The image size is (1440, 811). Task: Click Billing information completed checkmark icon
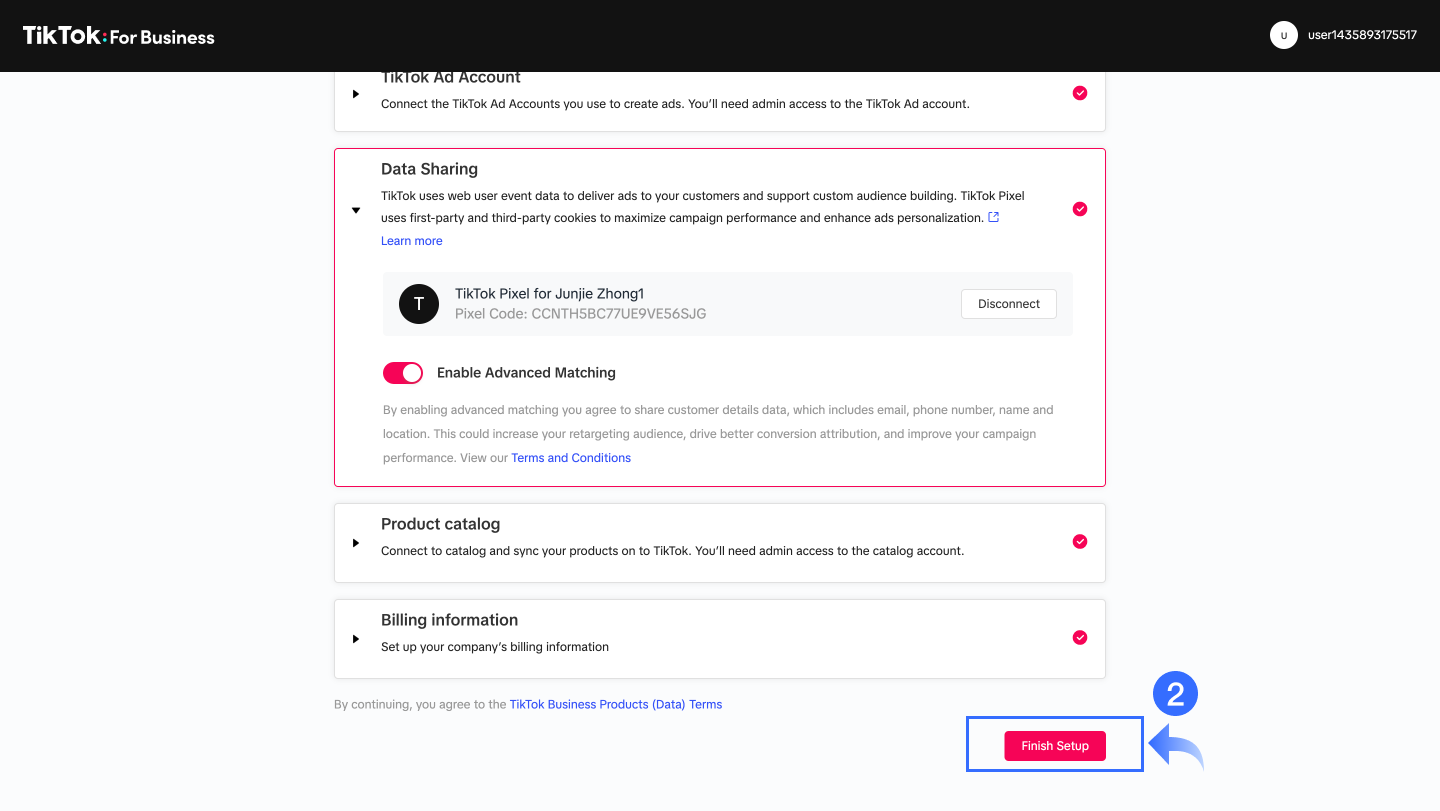point(1080,637)
